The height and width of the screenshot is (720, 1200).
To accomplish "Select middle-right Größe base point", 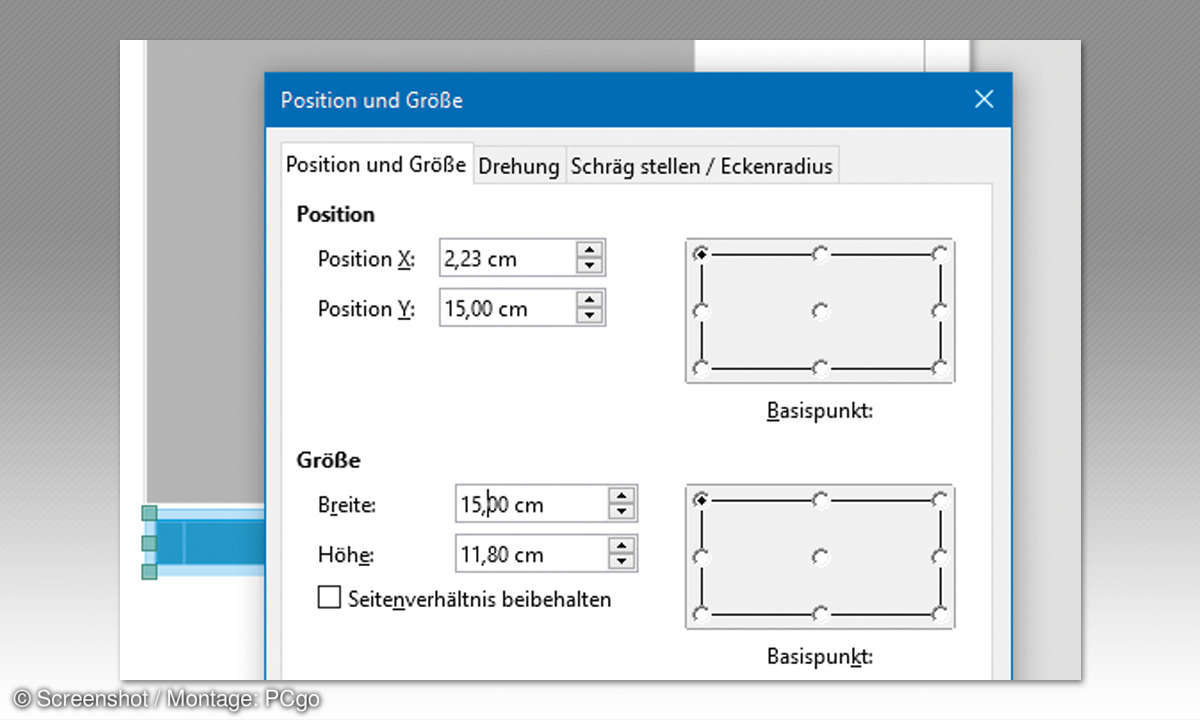I will tap(940, 556).
